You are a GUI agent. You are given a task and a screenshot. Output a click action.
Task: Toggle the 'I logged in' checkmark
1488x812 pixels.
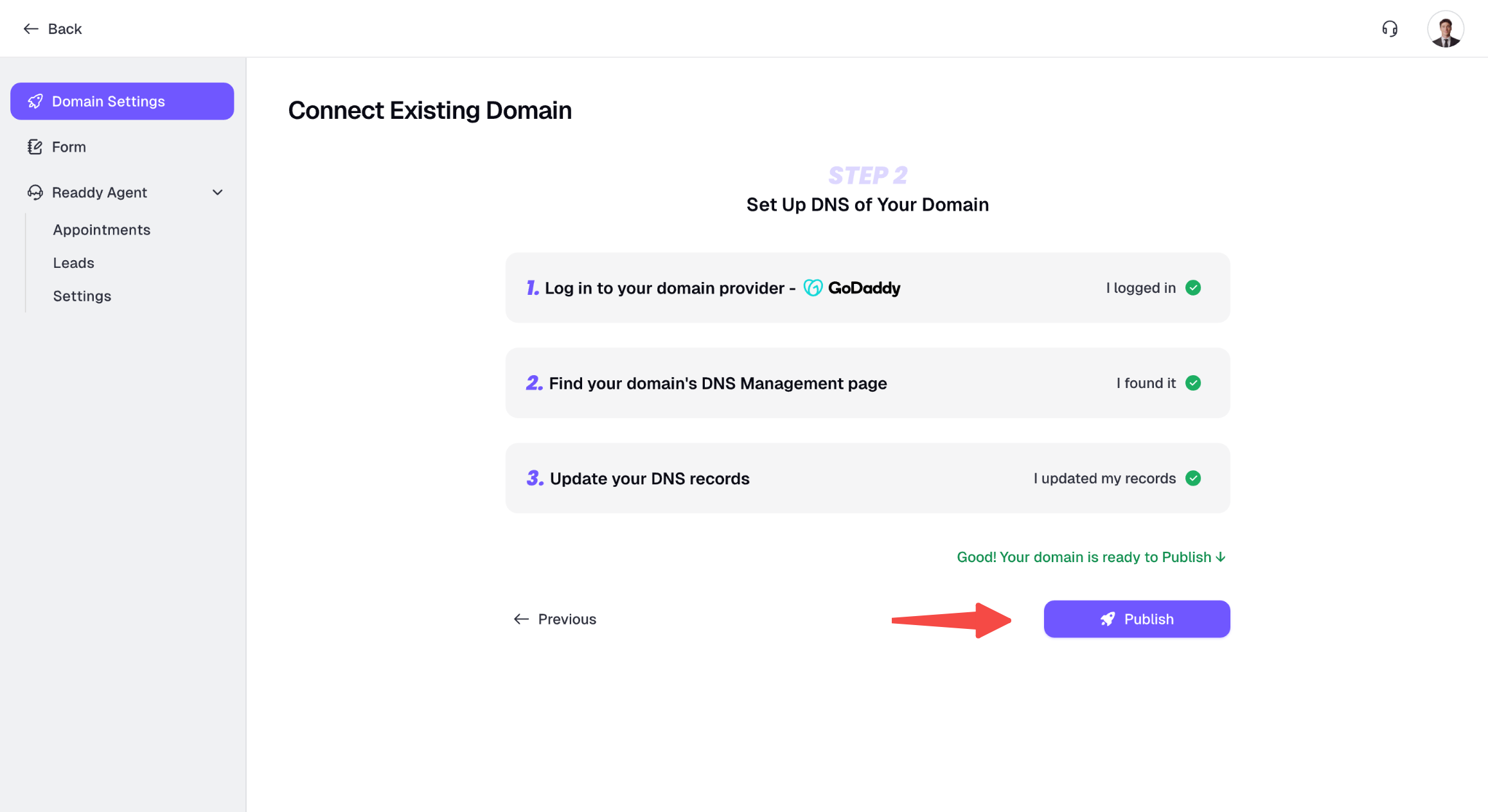pyautogui.click(x=1193, y=288)
